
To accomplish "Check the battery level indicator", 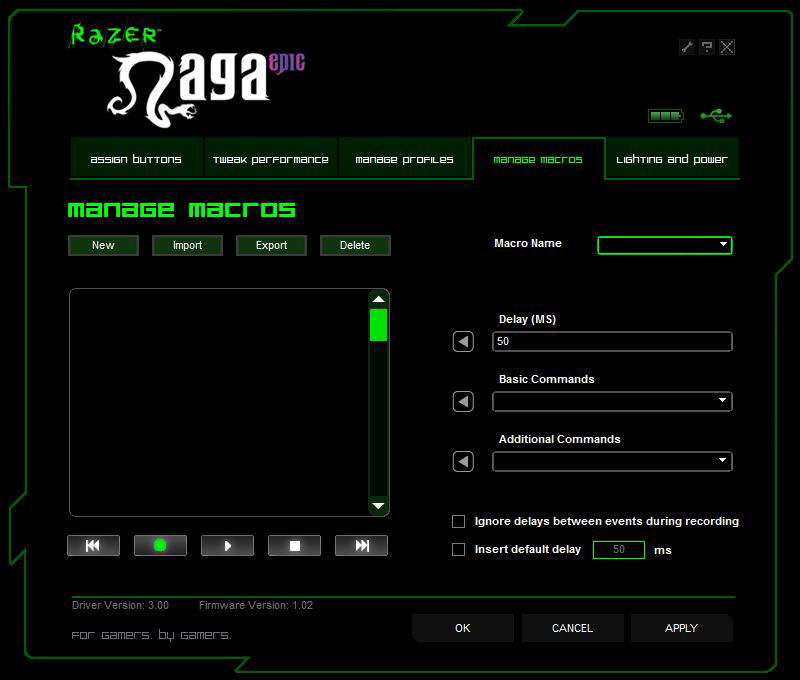I will (665, 116).
